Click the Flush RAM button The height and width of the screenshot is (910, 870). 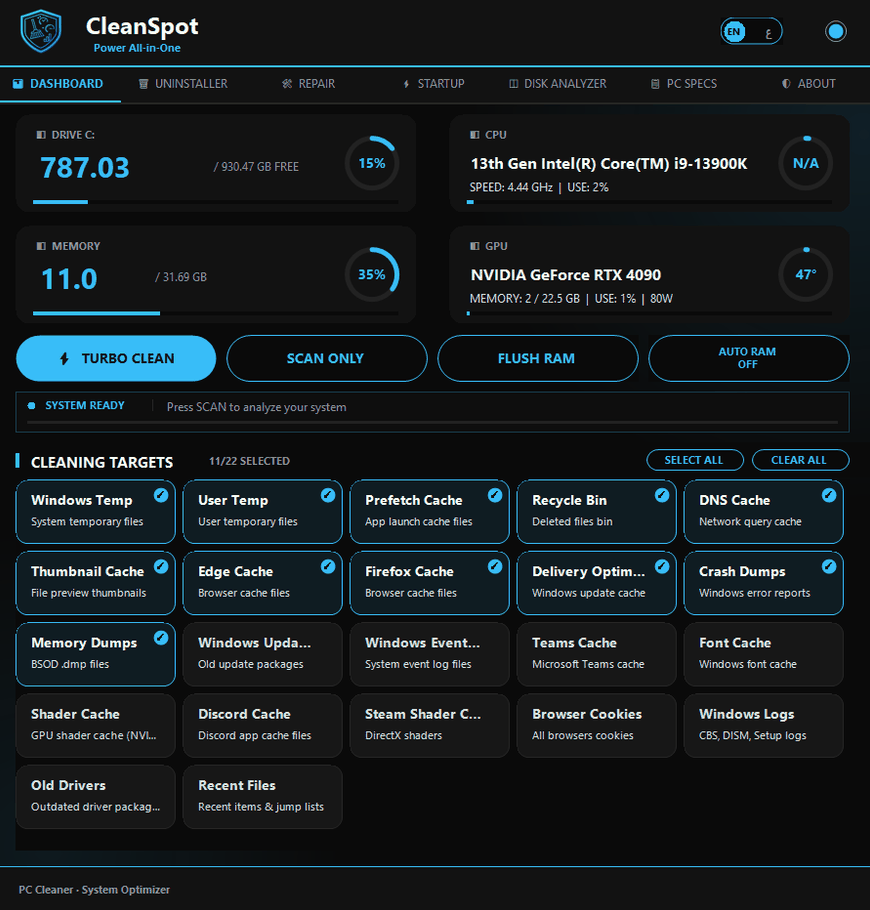coord(537,358)
